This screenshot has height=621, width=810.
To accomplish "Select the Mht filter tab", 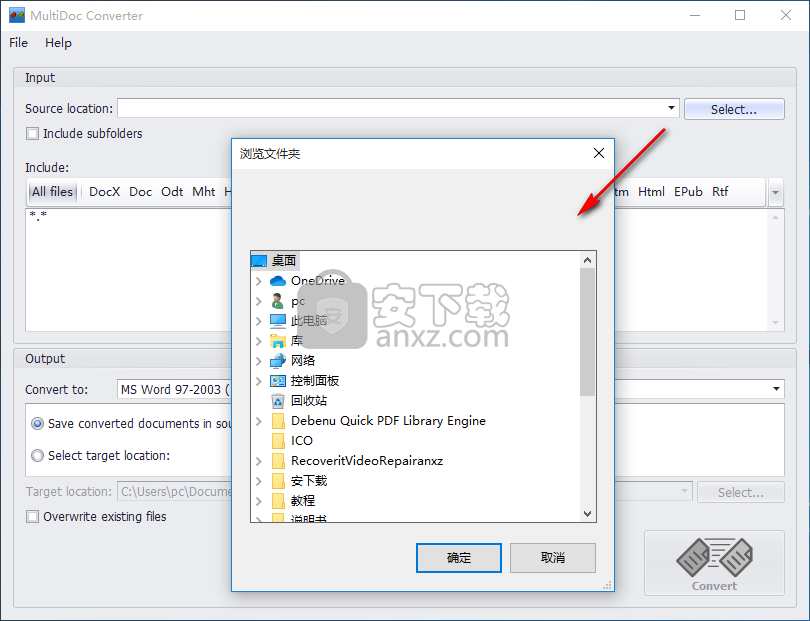I will pyautogui.click(x=204, y=192).
